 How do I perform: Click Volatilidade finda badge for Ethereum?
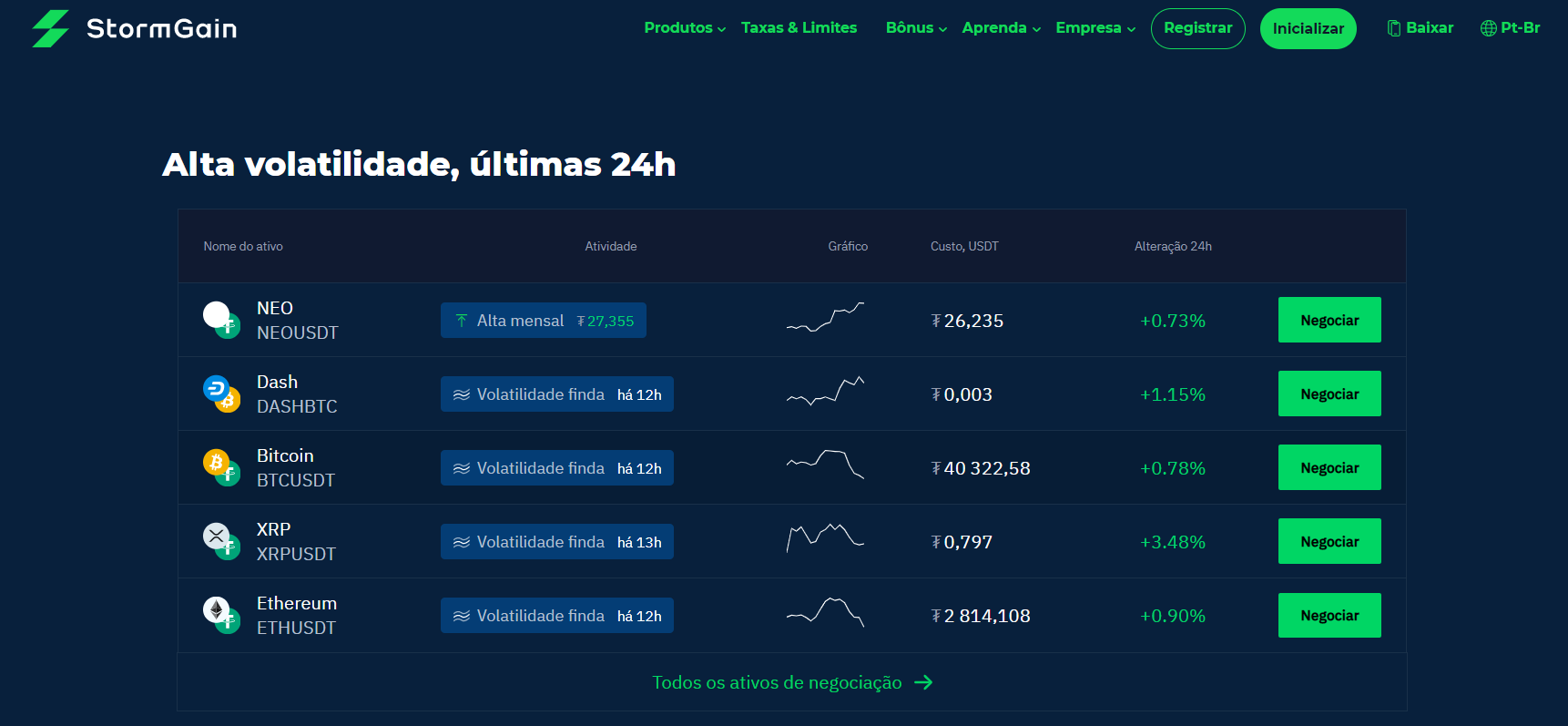[x=557, y=616]
